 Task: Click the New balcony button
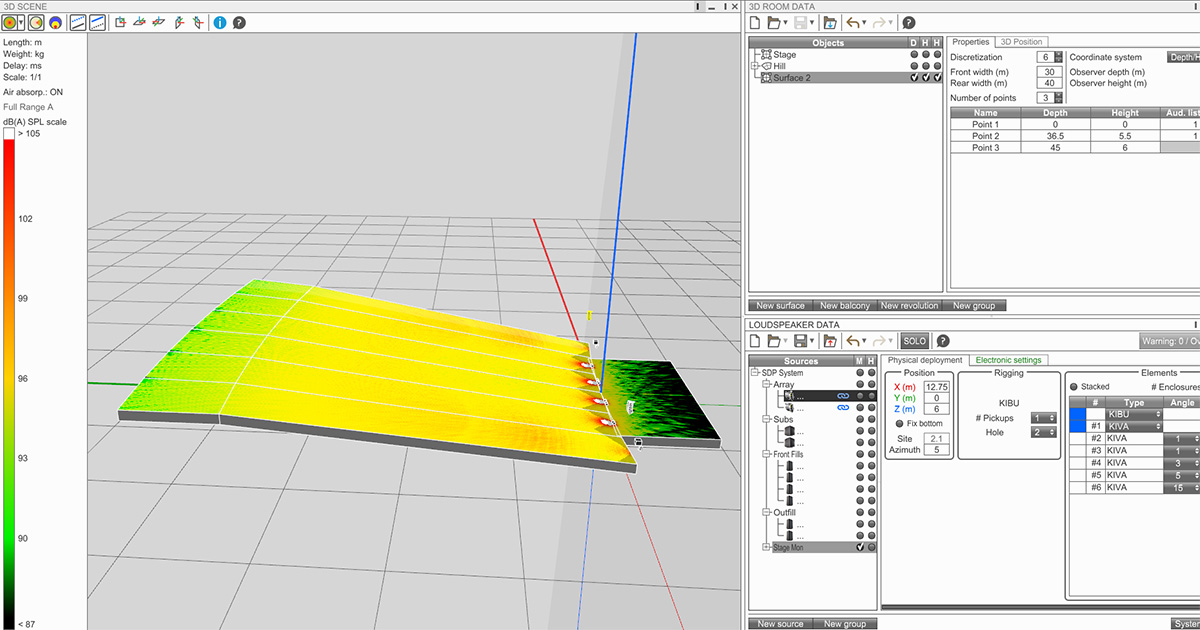(x=843, y=306)
